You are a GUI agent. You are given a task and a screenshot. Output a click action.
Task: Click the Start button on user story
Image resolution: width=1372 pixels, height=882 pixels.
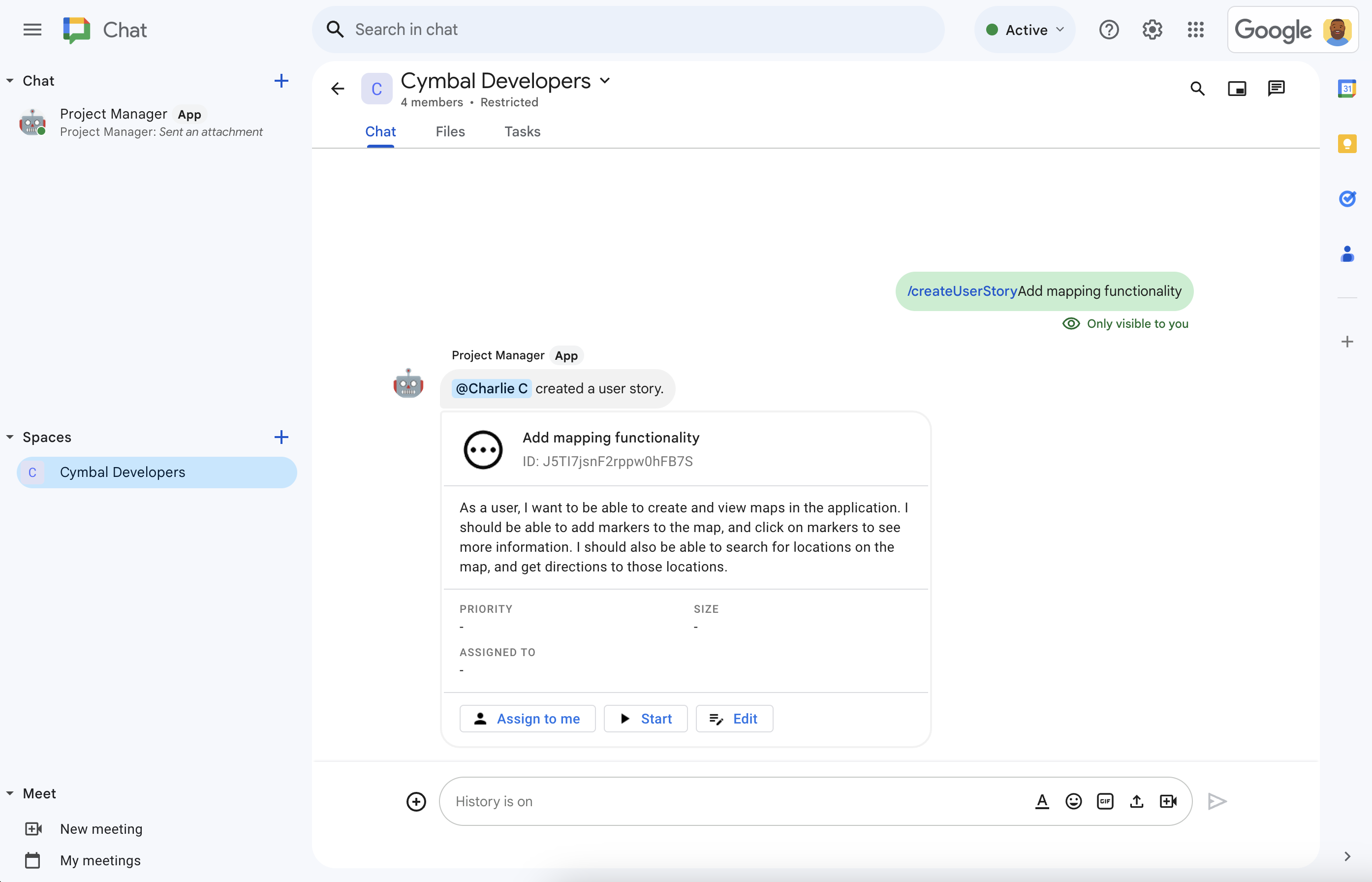645,718
